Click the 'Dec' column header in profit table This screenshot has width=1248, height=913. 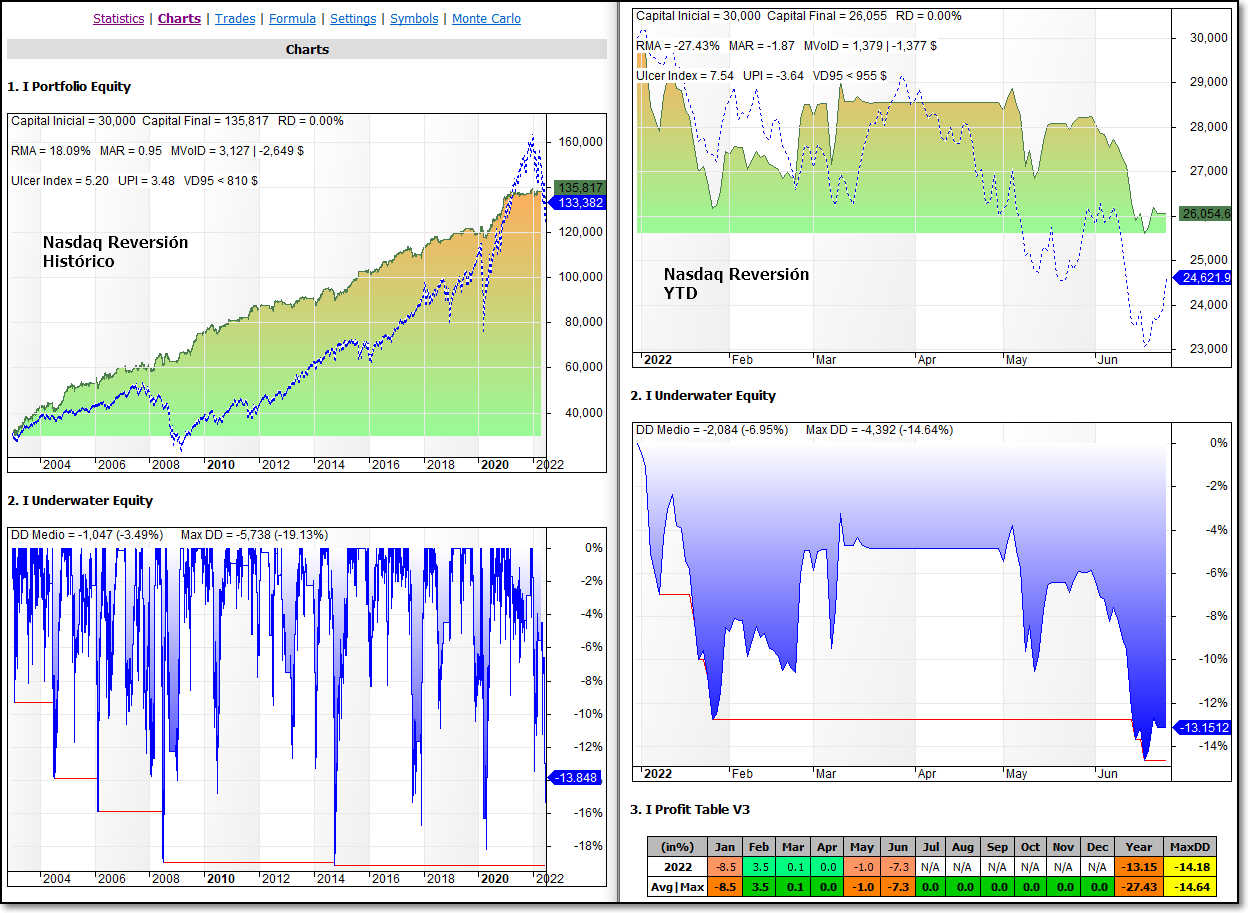[1099, 848]
